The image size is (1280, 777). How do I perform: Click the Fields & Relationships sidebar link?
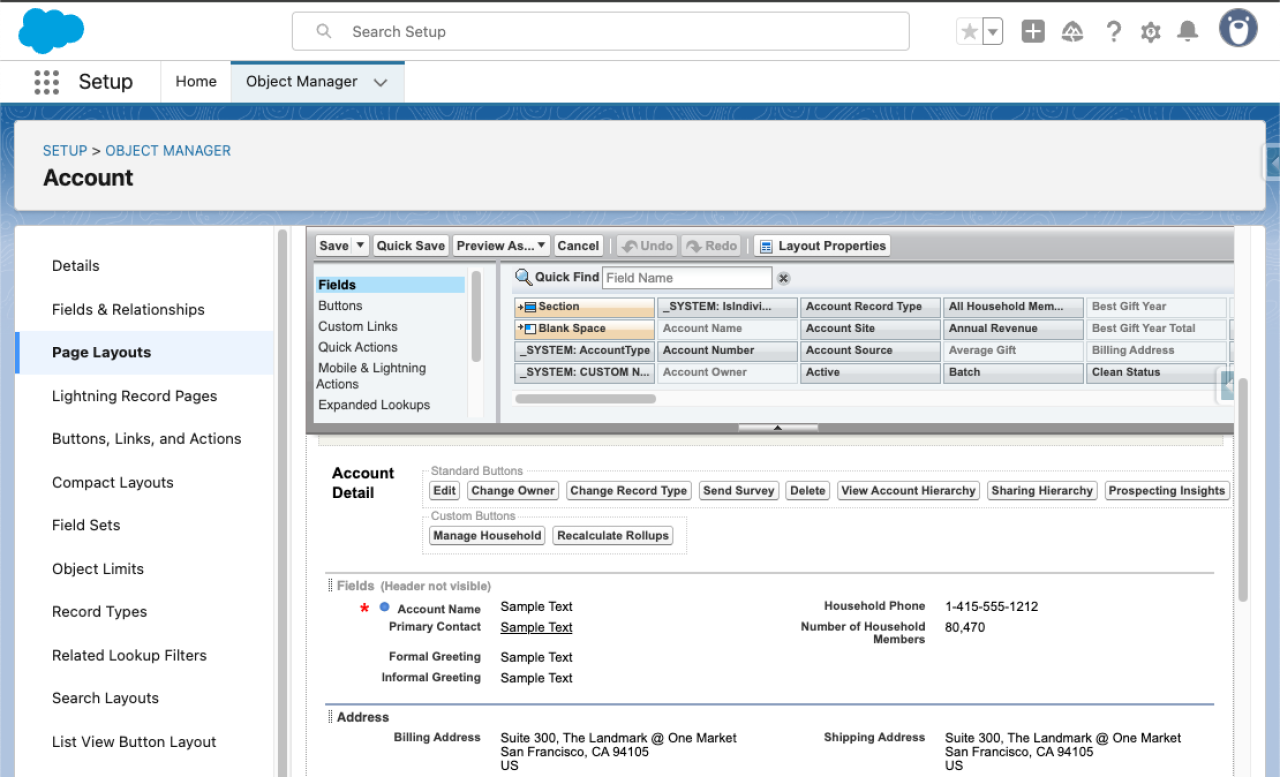tap(128, 309)
